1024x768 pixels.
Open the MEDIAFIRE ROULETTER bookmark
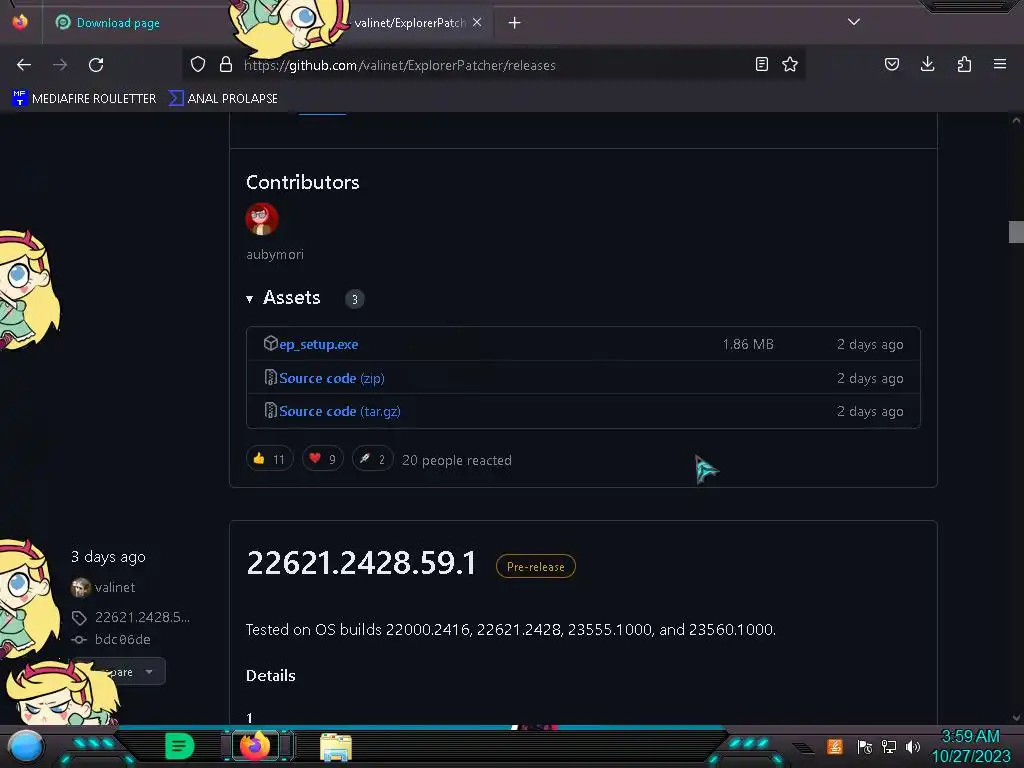tap(84, 99)
